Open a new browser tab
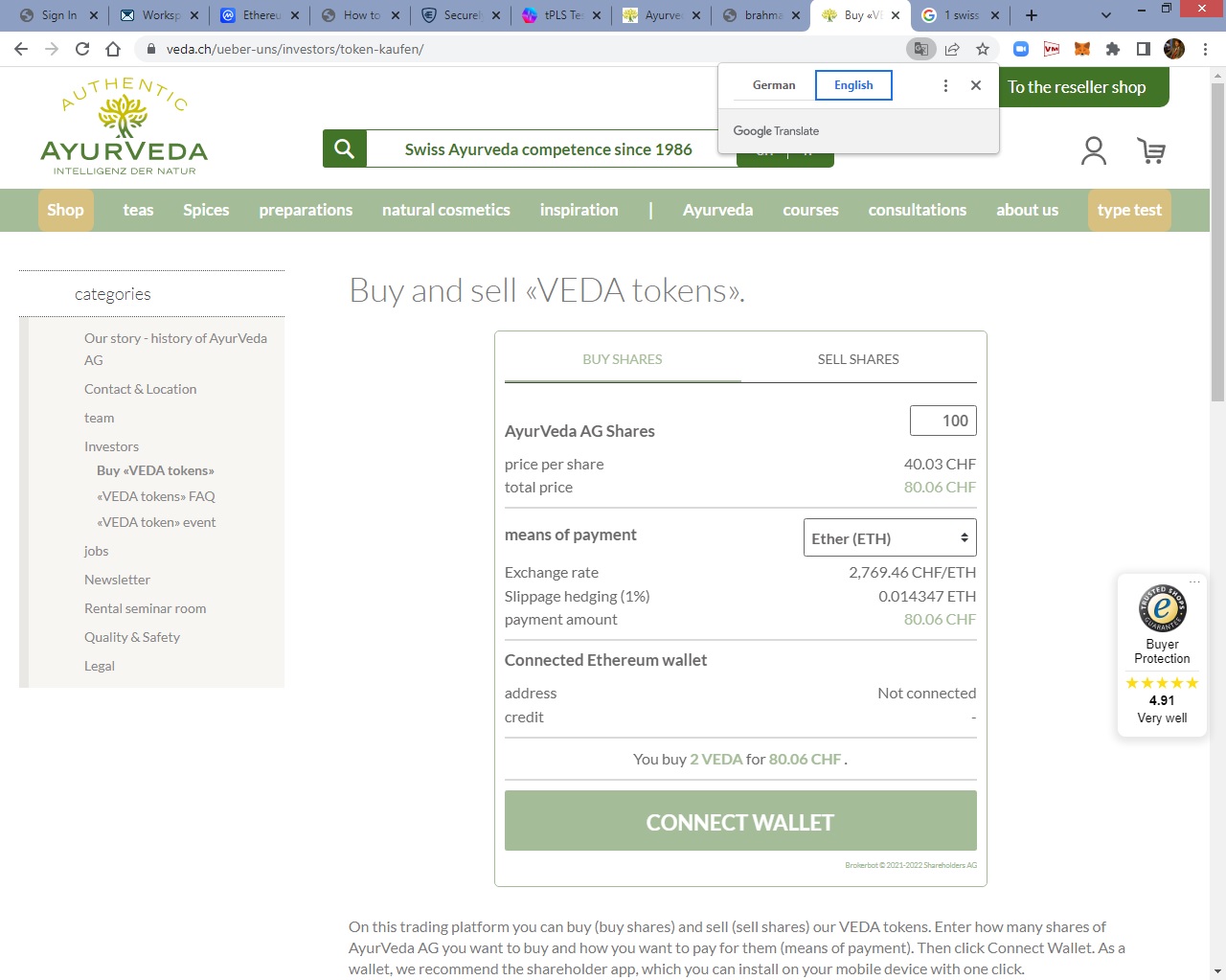1226x980 pixels. click(x=1032, y=15)
